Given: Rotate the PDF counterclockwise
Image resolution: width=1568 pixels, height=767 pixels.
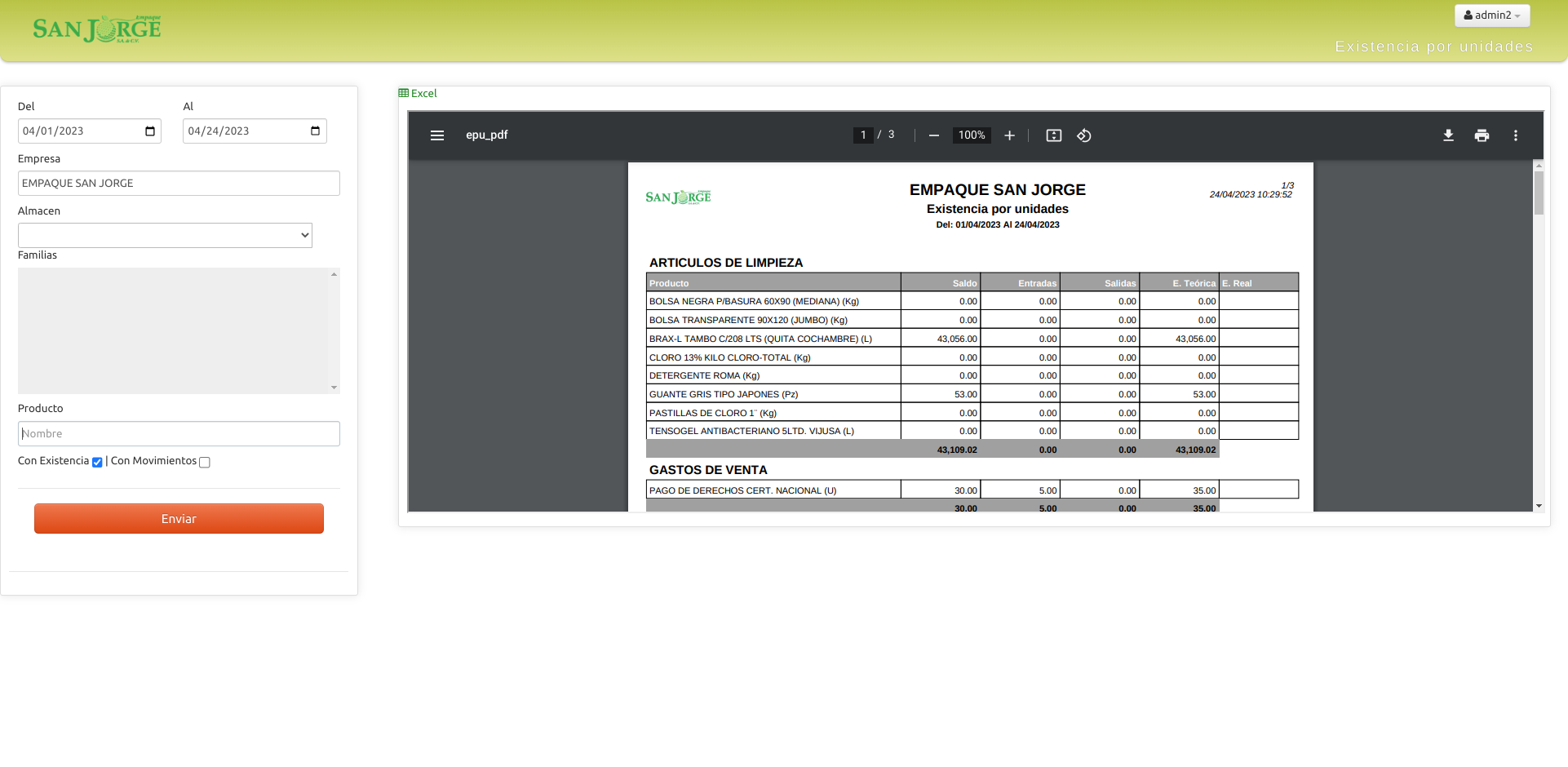Looking at the screenshot, I should pyautogui.click(x=1084, y=135).
